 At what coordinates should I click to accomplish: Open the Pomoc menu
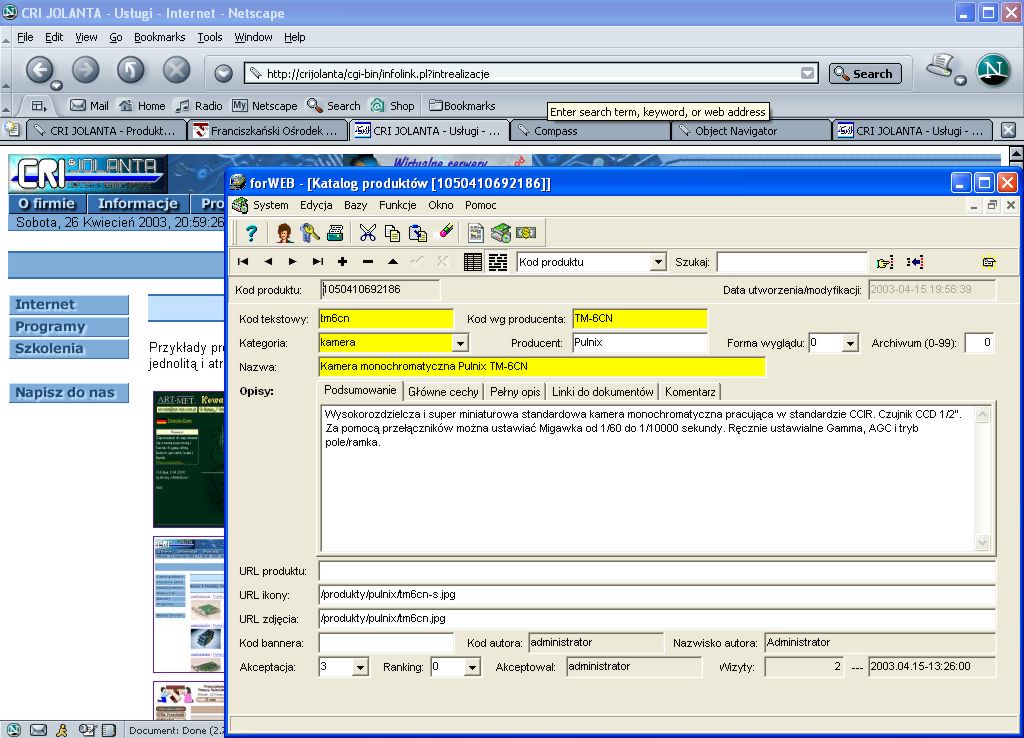(x=481, y=205)
